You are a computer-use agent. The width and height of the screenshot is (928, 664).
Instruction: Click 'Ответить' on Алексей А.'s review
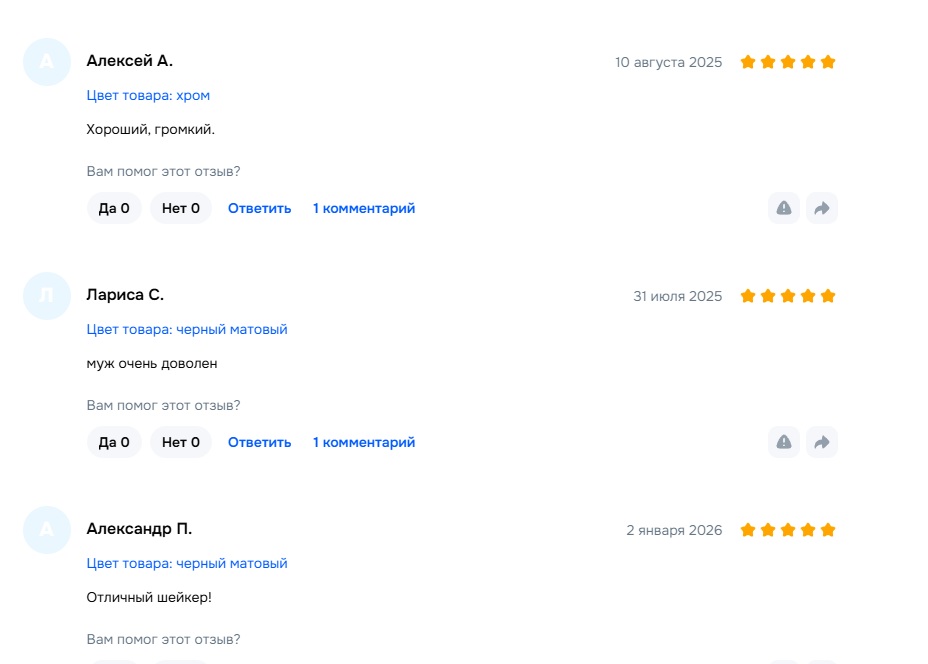(260, 208)
